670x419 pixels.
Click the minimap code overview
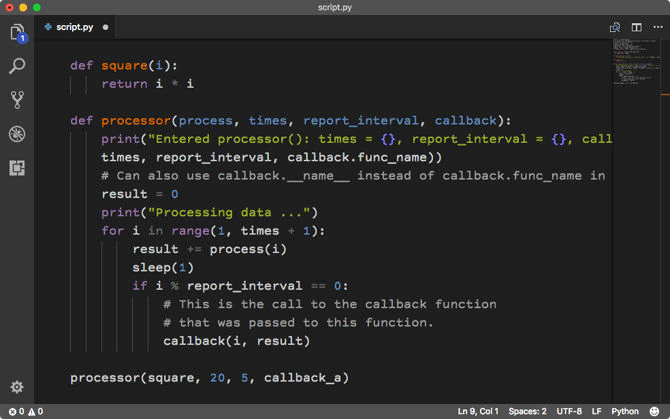tap(632, 62)
